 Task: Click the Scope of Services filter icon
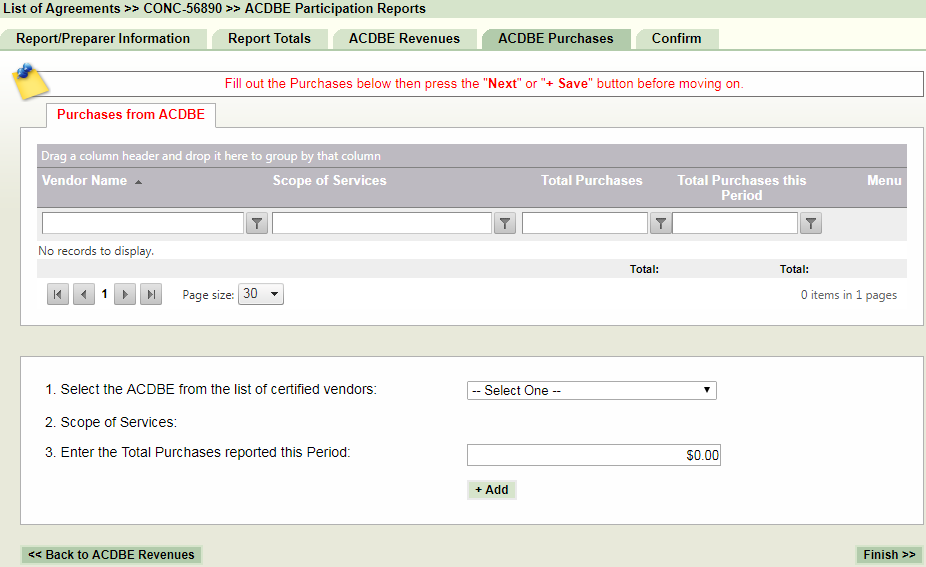505,223
